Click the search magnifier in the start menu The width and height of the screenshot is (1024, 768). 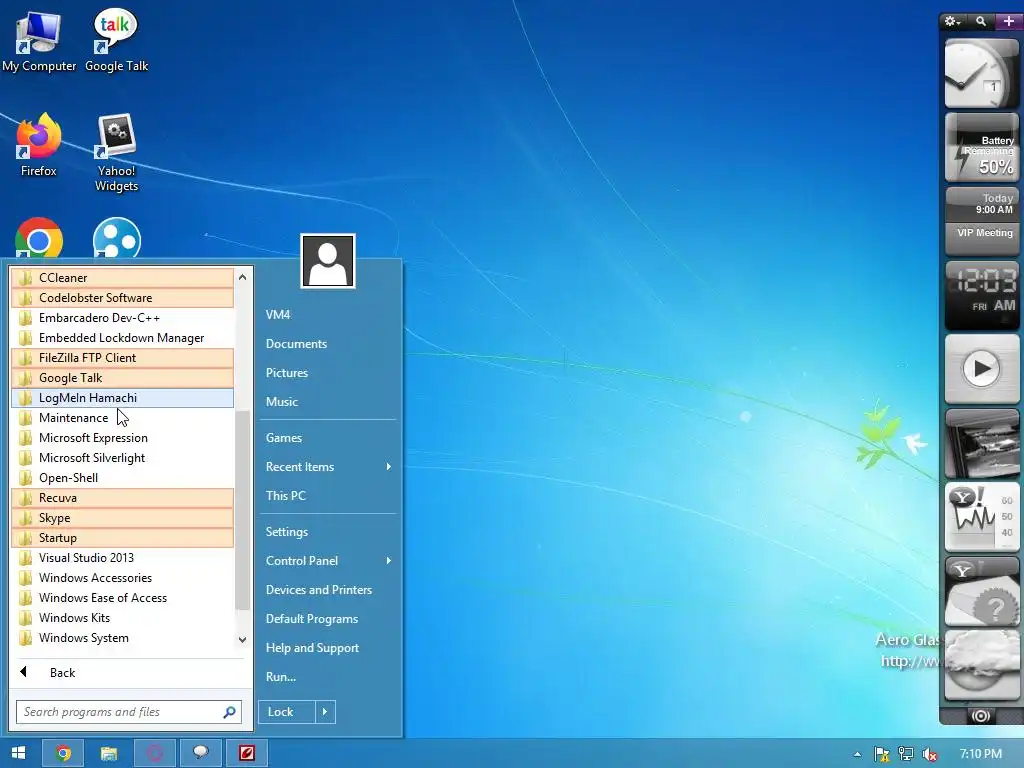[x=229, y=712]
